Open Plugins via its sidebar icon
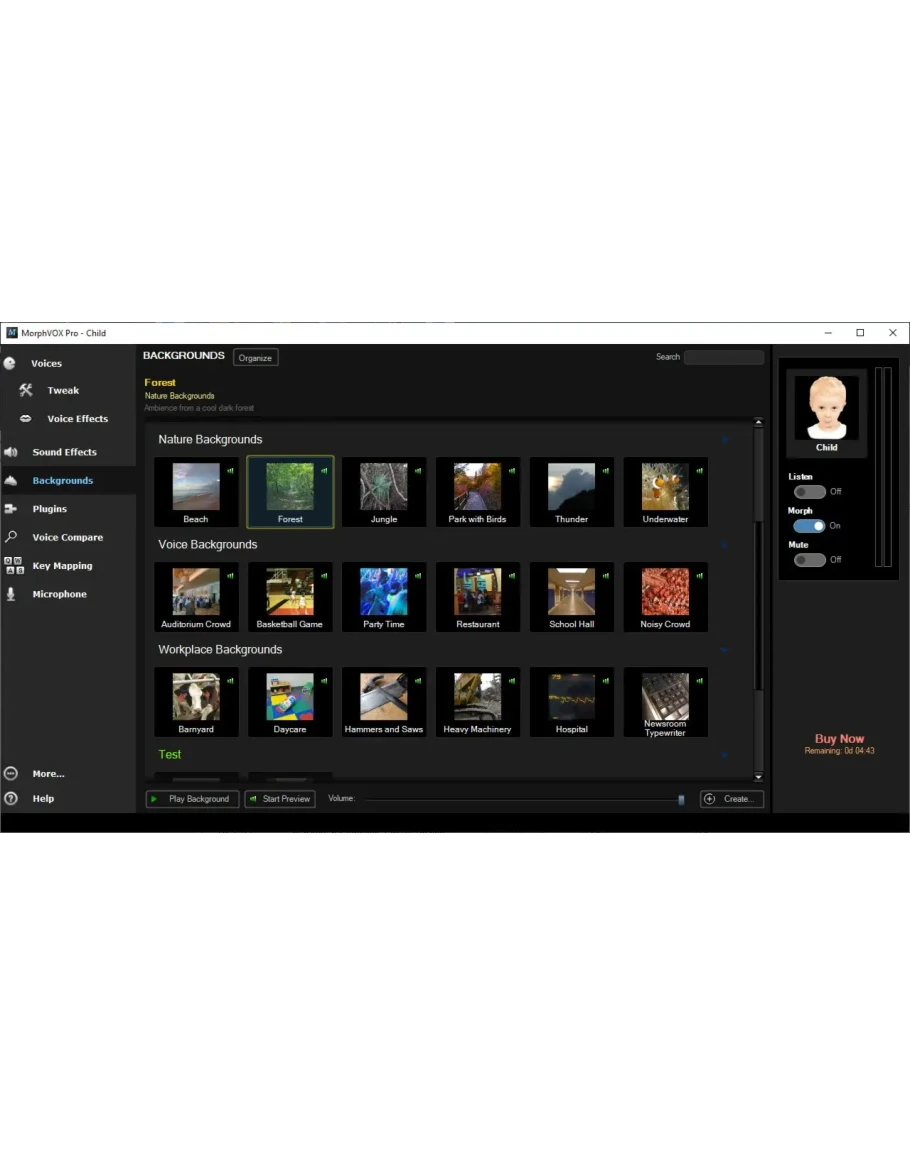910x1155 pixels. coord(11,509)
